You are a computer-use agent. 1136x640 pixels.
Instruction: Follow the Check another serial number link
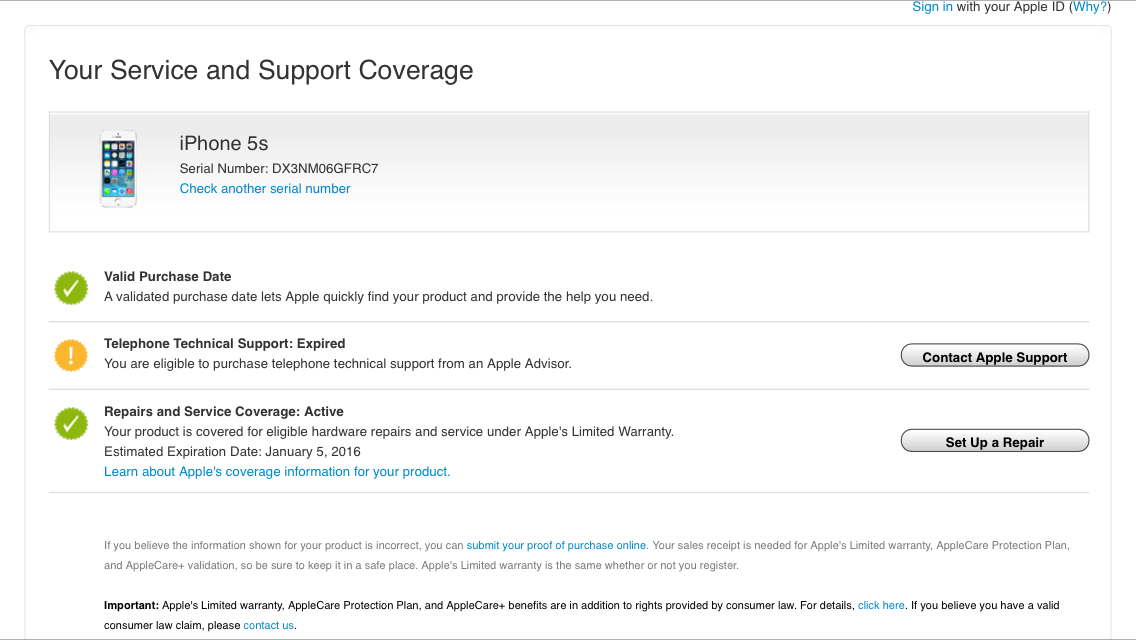[x=265, y=189]
